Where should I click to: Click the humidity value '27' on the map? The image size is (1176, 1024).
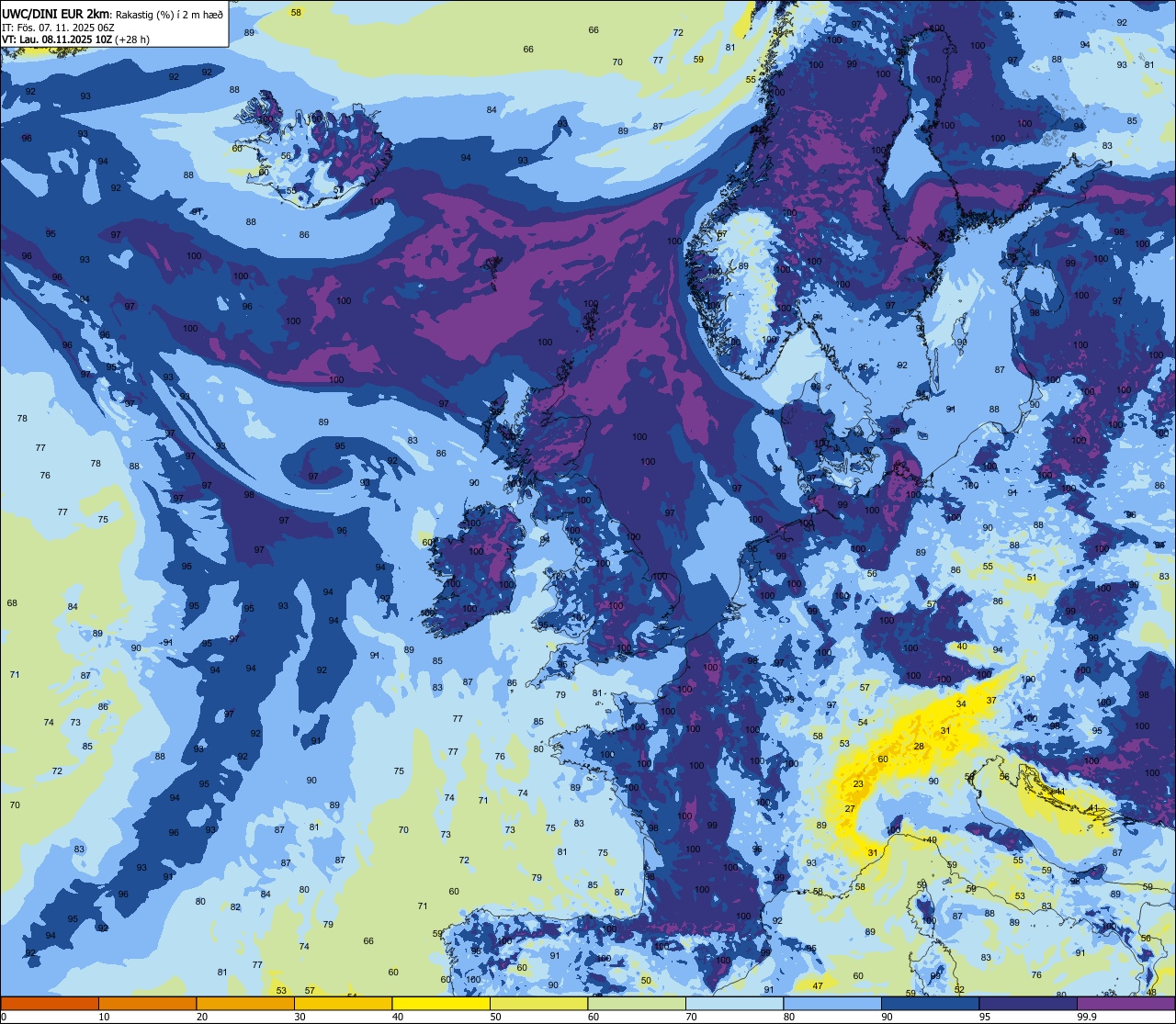(850, 808)
